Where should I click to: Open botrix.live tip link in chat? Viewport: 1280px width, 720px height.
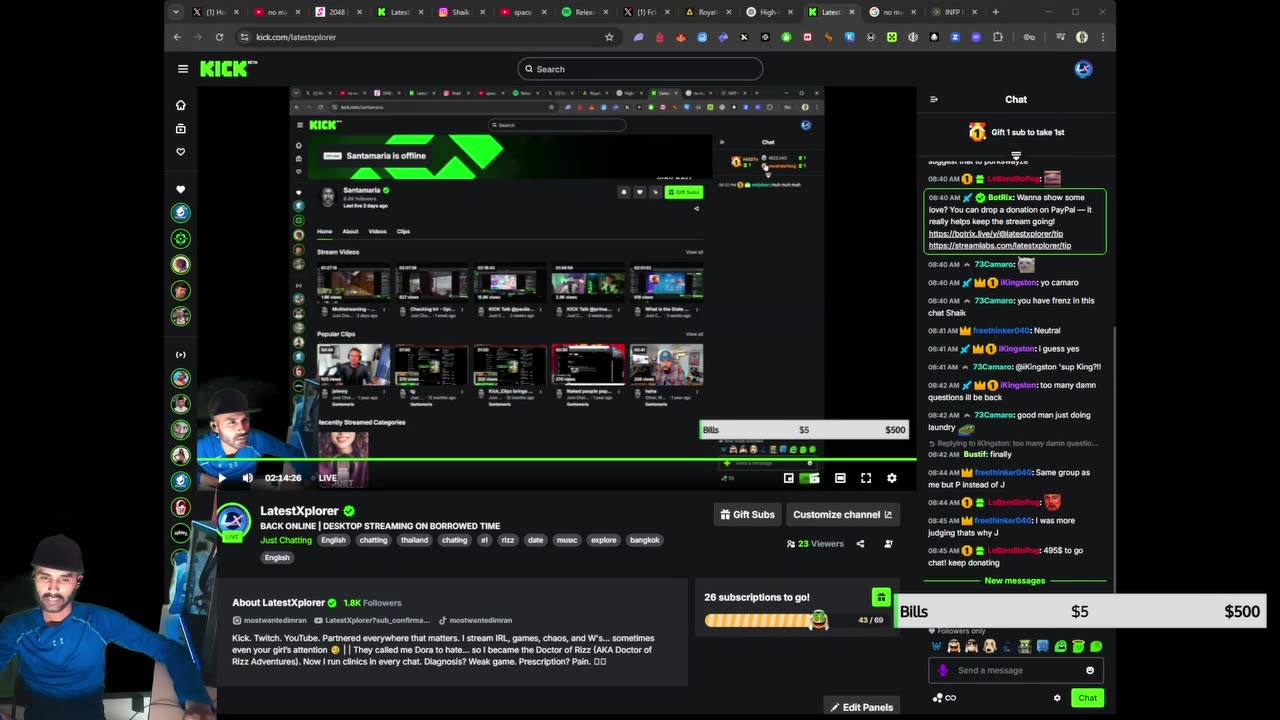[995, 234]
